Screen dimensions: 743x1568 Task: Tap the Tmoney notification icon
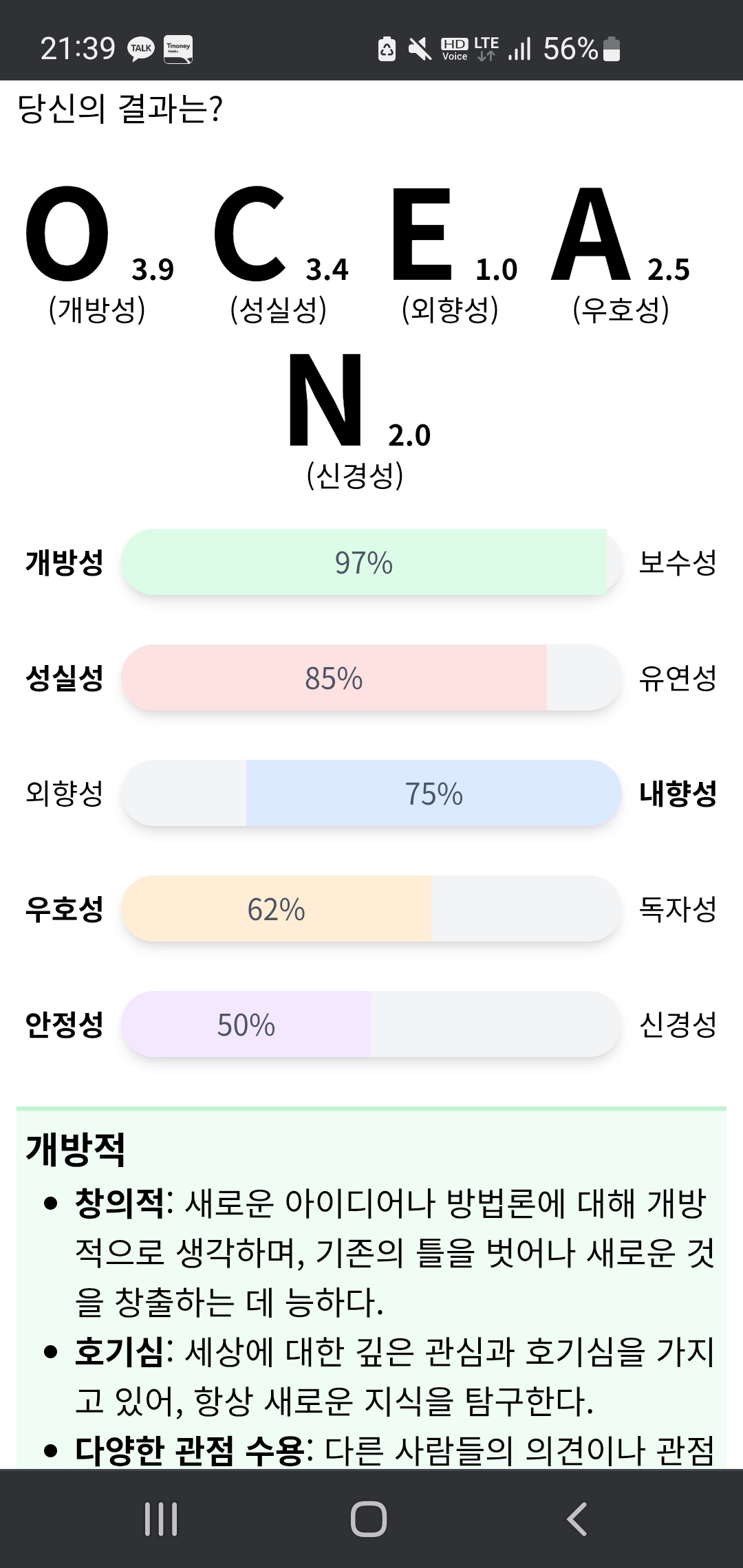click(178, 50)
